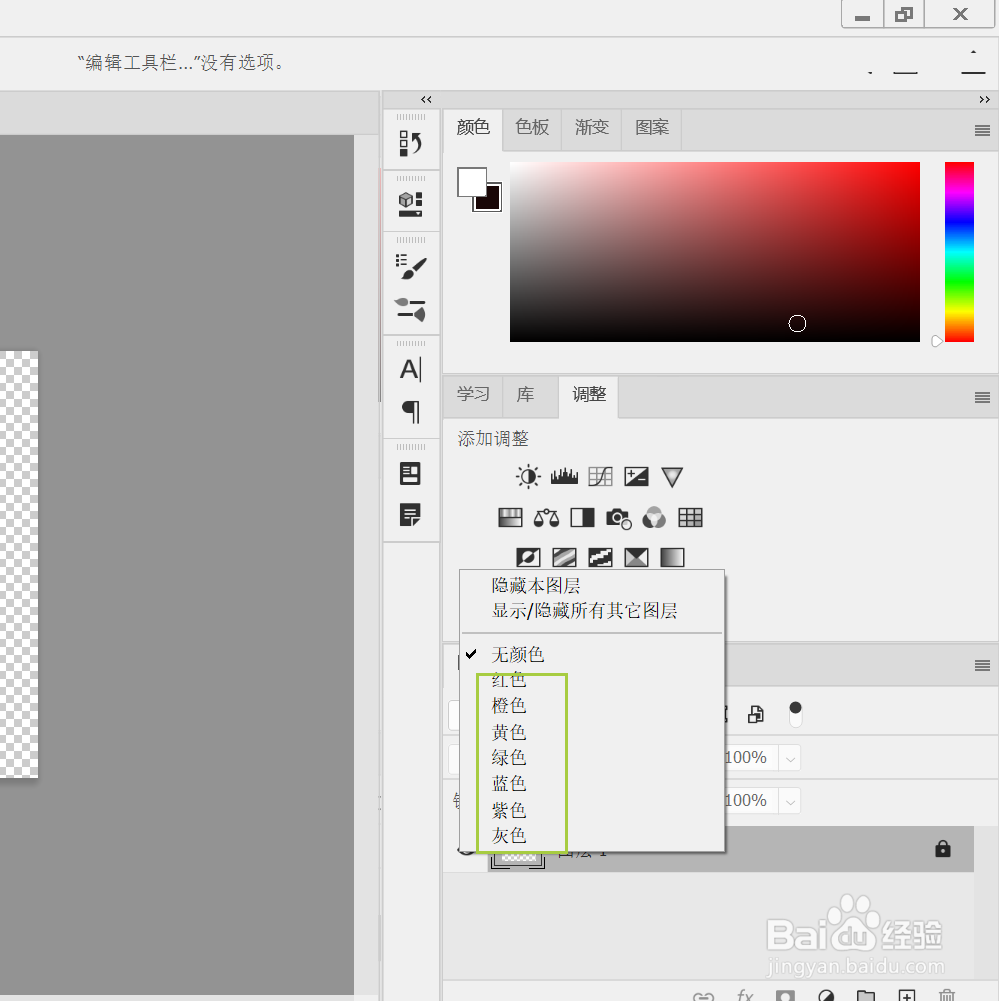The image size is (999, 1001).
Task: Create new fill or adjustment layer icon
Action: [826, 995]
